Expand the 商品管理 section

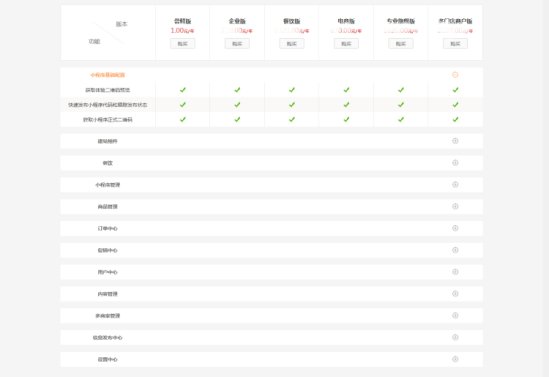(x=455, y=206)
